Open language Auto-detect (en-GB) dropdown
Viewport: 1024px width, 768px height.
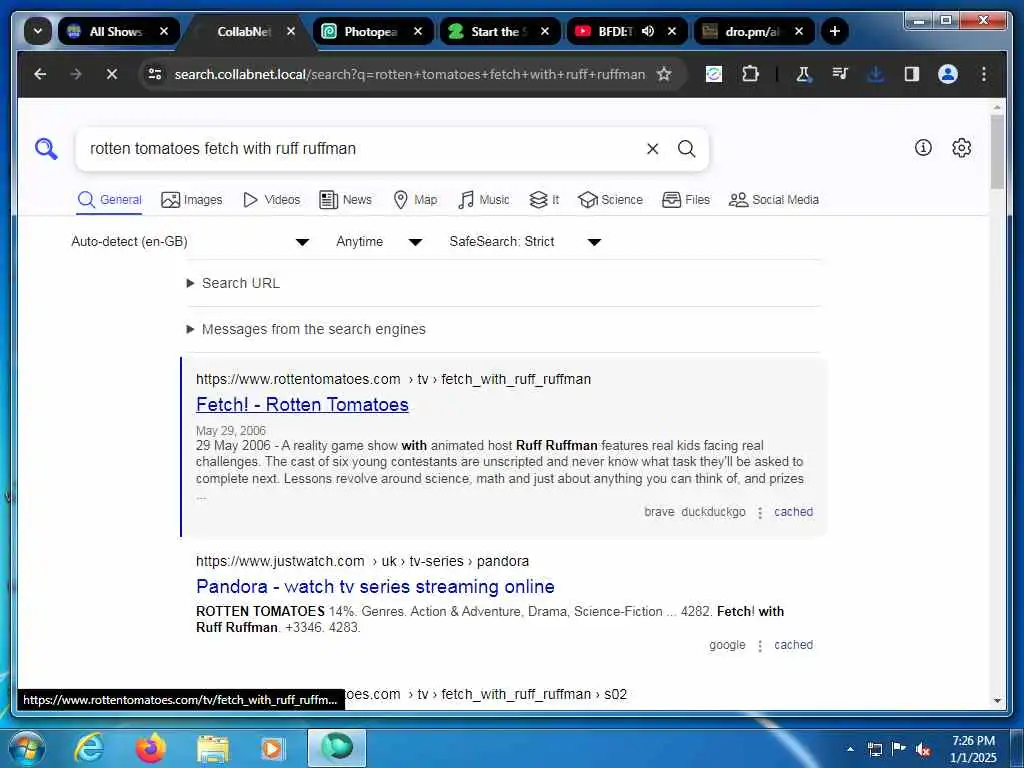point(190,242)
